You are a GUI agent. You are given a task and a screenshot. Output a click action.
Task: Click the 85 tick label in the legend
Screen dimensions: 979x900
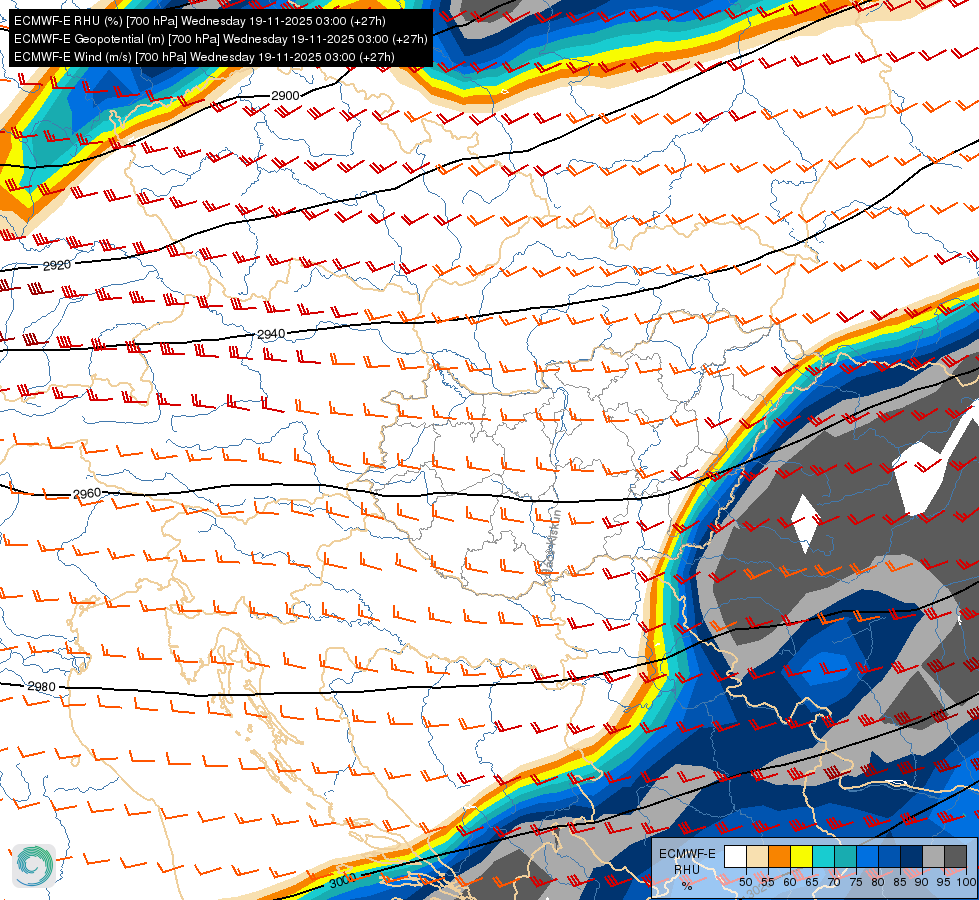click(900, 882)
